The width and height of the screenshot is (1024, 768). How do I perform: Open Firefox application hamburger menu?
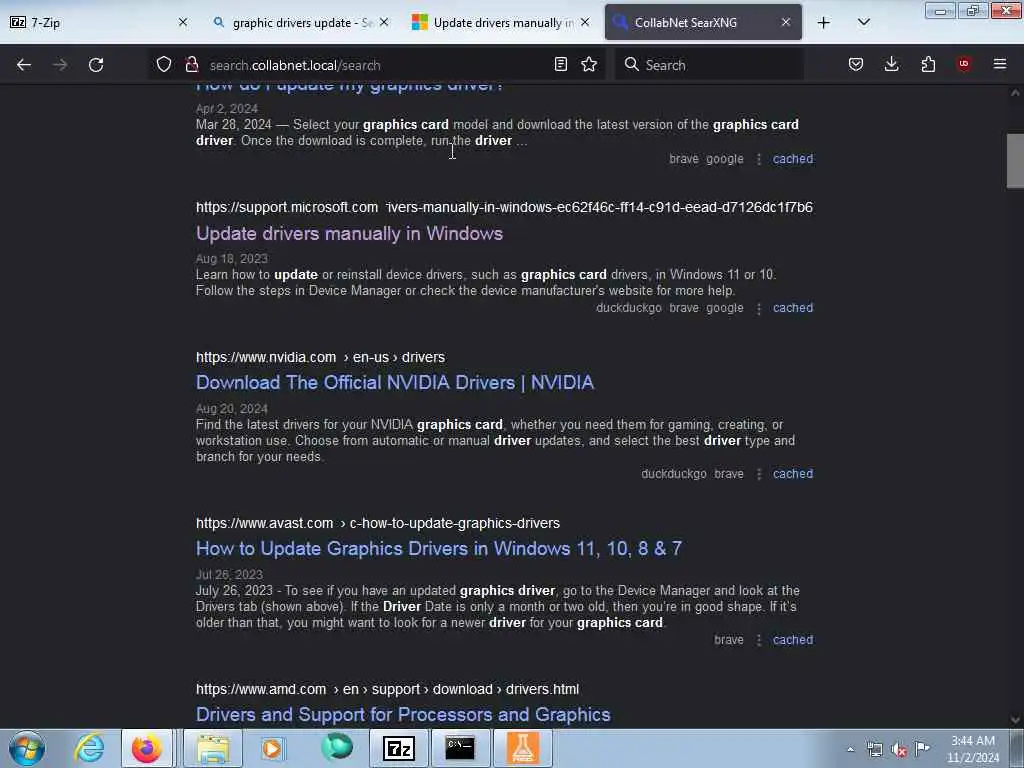[1000, 65]
